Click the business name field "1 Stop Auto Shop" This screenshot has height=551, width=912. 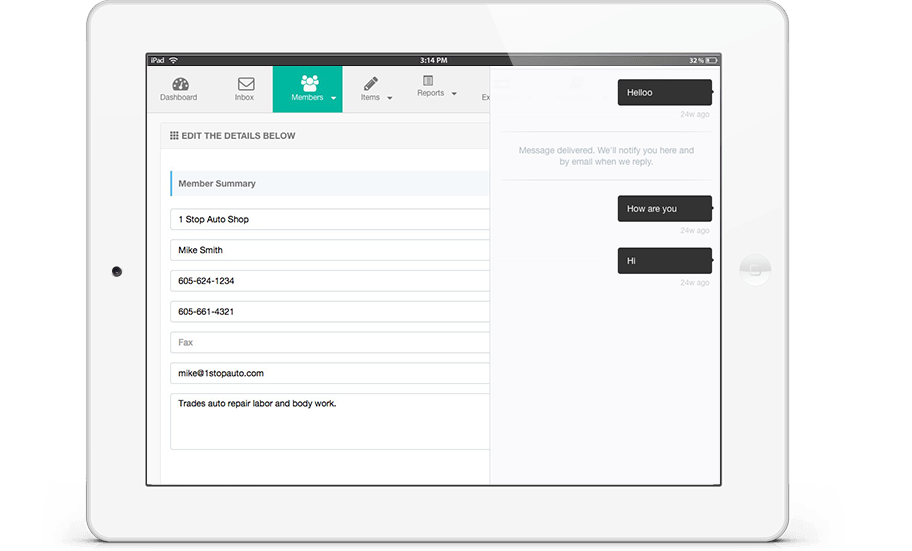coord(330,219)
